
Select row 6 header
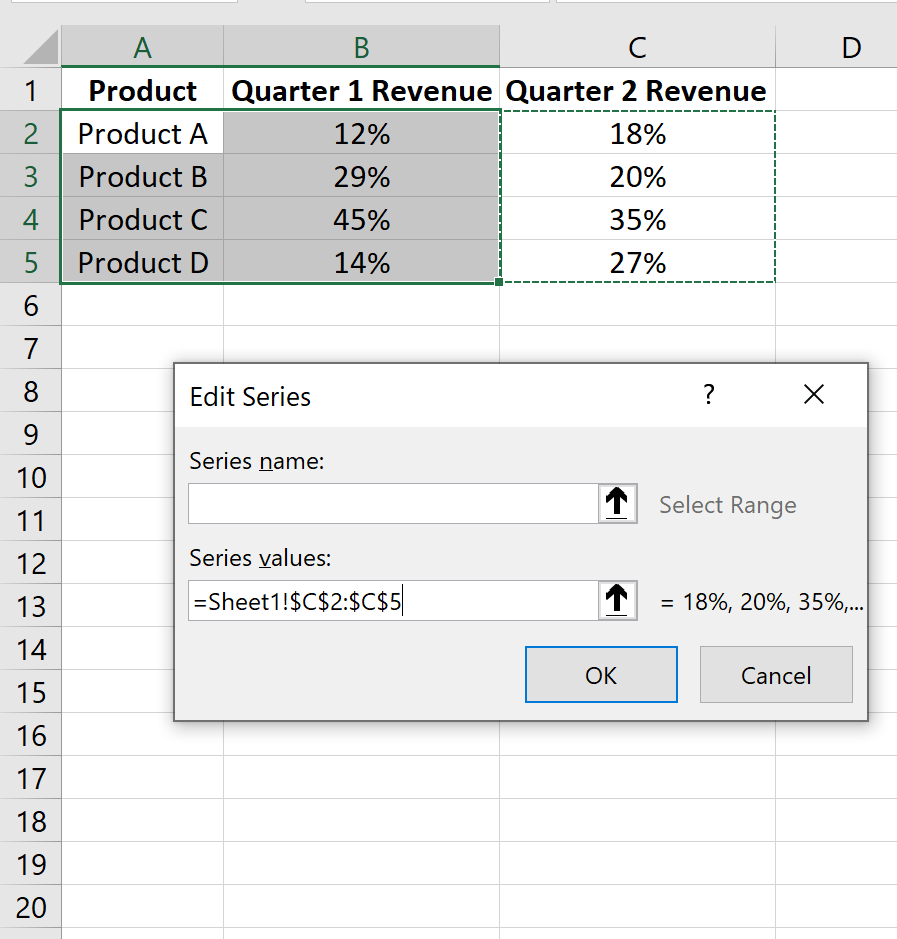pos(31,305)
